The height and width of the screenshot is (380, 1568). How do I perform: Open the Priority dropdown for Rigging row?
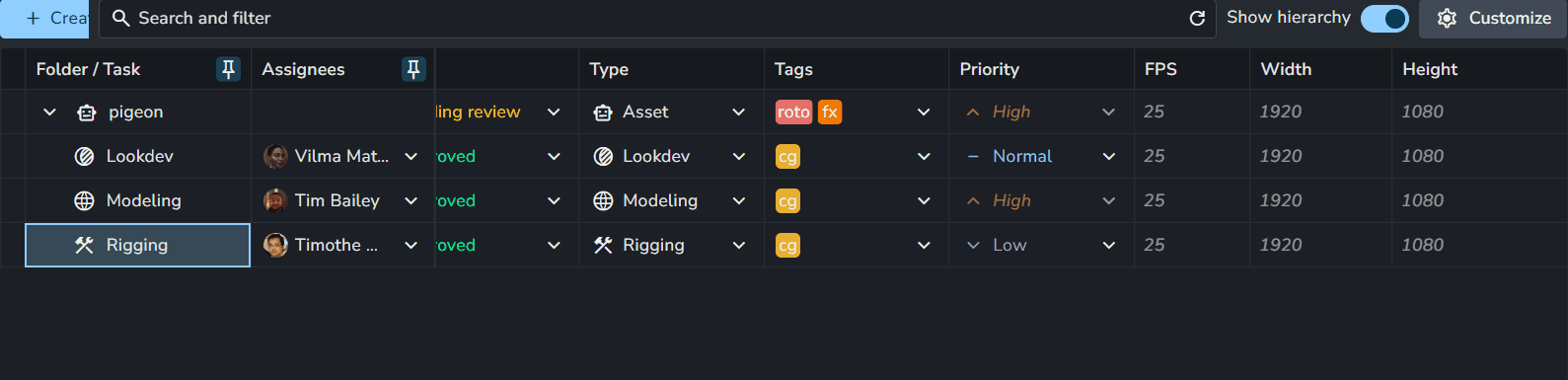[x=1109, y=245]
